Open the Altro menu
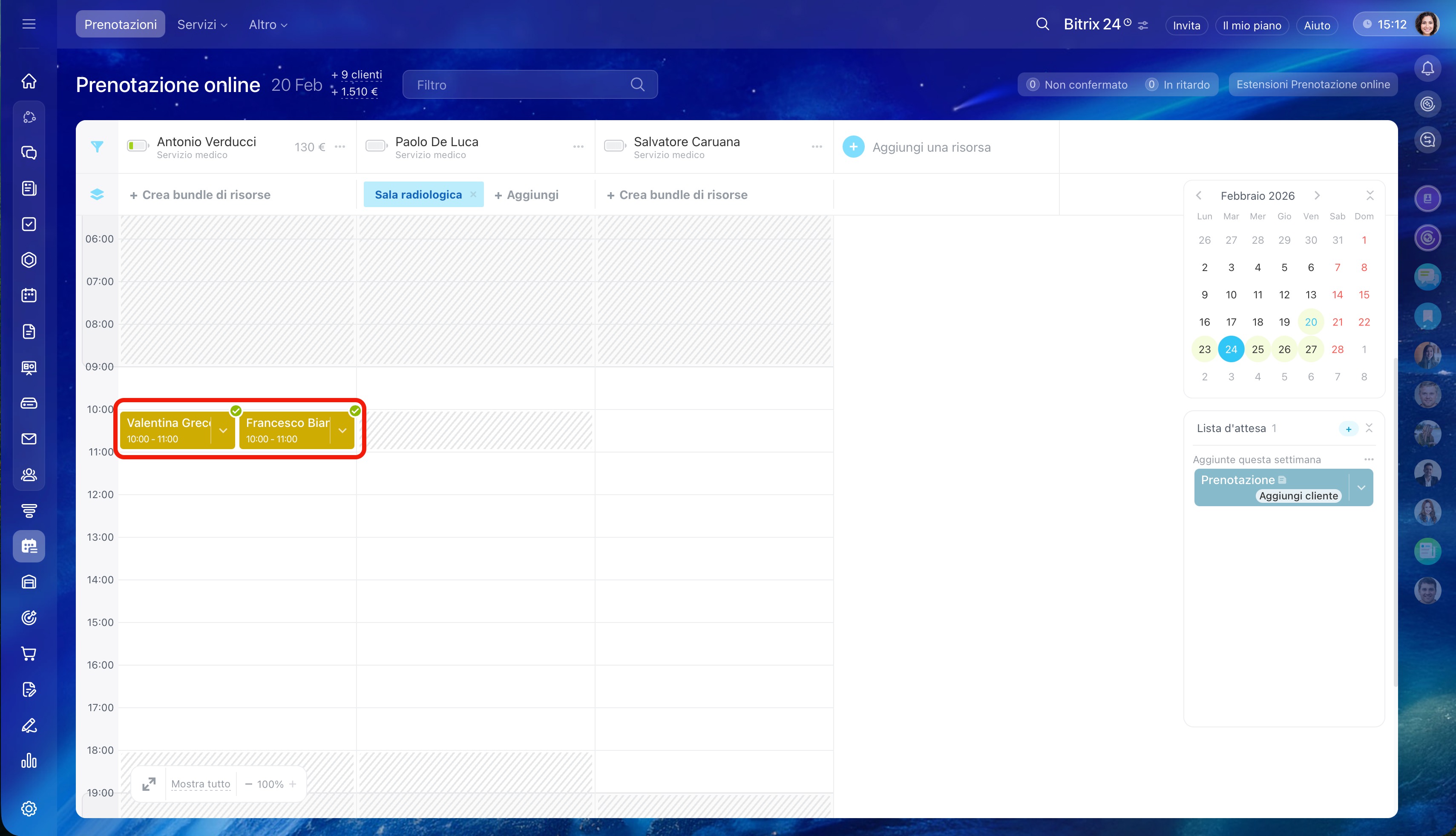This screenshot has width=1456, height=836. [x=268, y=25]
